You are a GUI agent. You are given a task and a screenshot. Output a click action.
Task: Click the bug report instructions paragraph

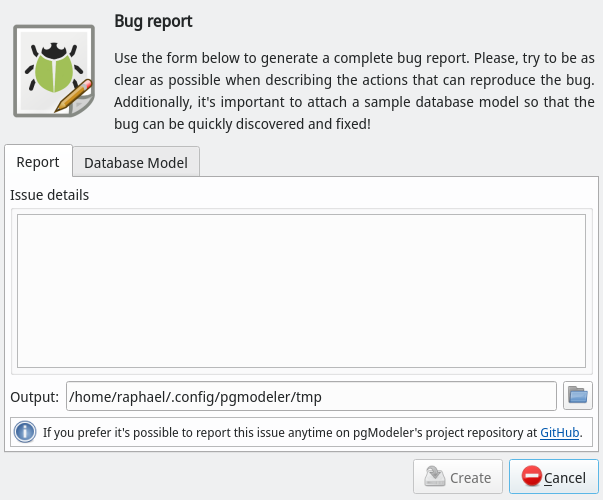coord(354,91)
